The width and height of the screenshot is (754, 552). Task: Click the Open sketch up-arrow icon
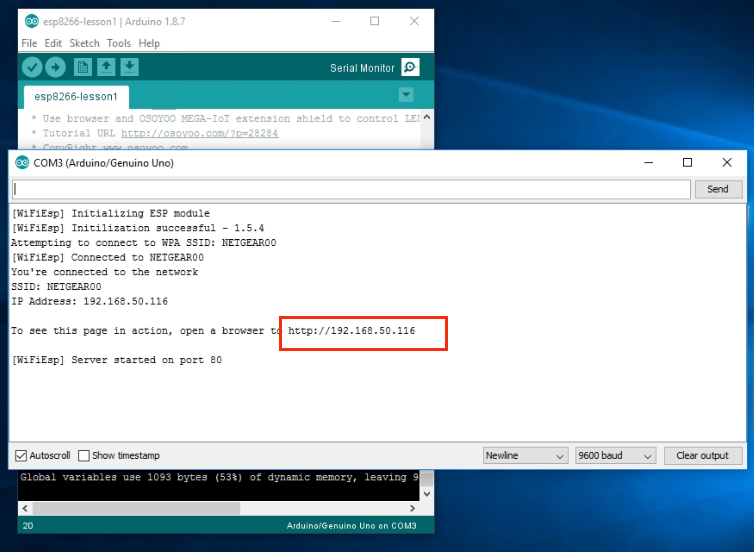[x=106, y=67]
